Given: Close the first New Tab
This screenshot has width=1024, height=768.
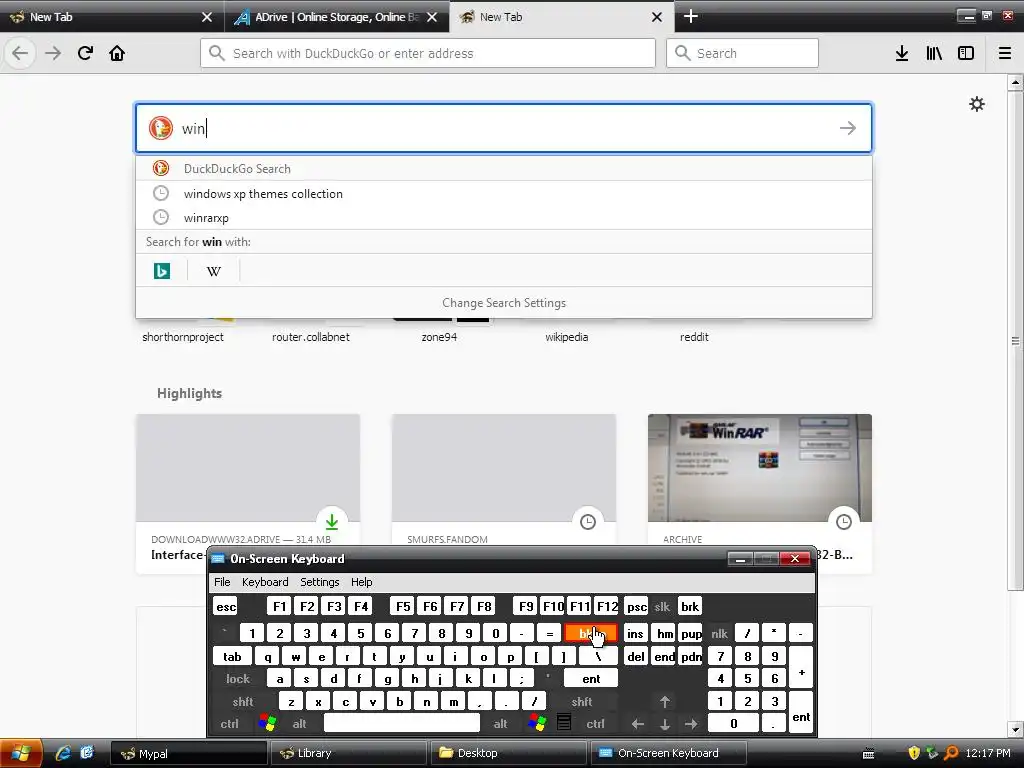Looking at the screenshot, I should (206, 17).
